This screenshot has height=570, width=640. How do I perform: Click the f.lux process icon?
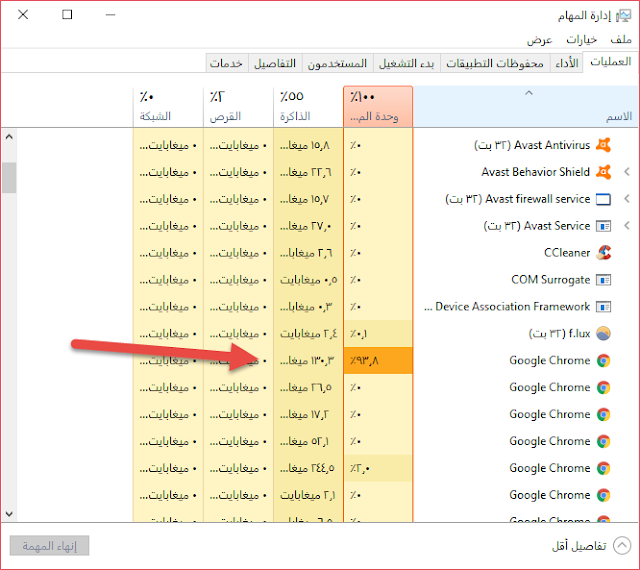pyautogui.click(x=603, y=334)
